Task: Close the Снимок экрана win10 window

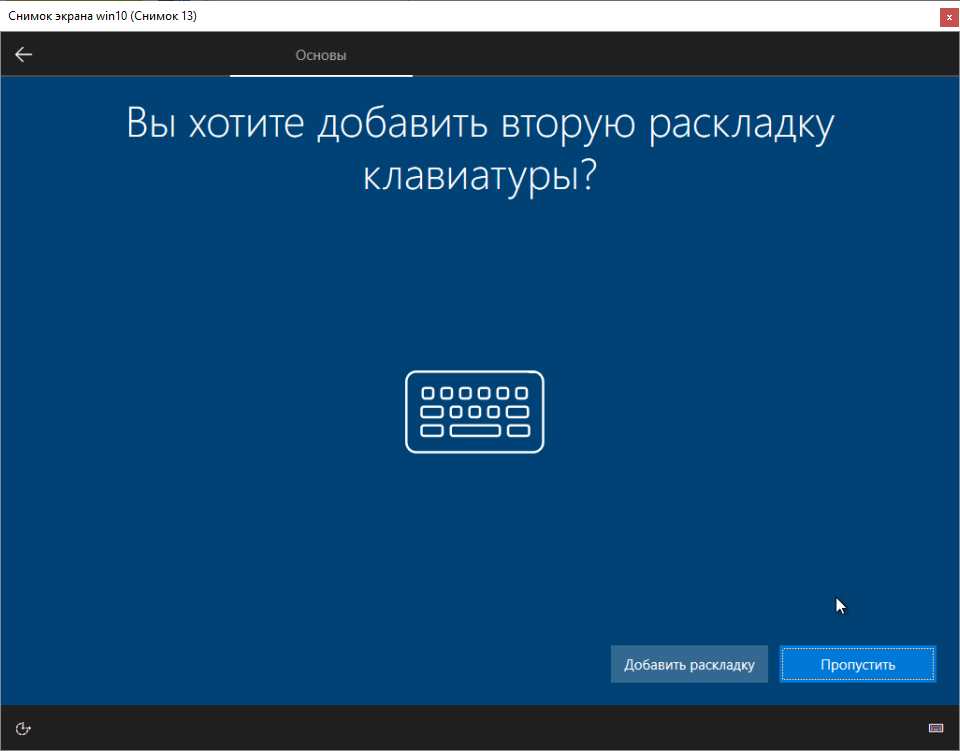Action: (x=949, y=18)
